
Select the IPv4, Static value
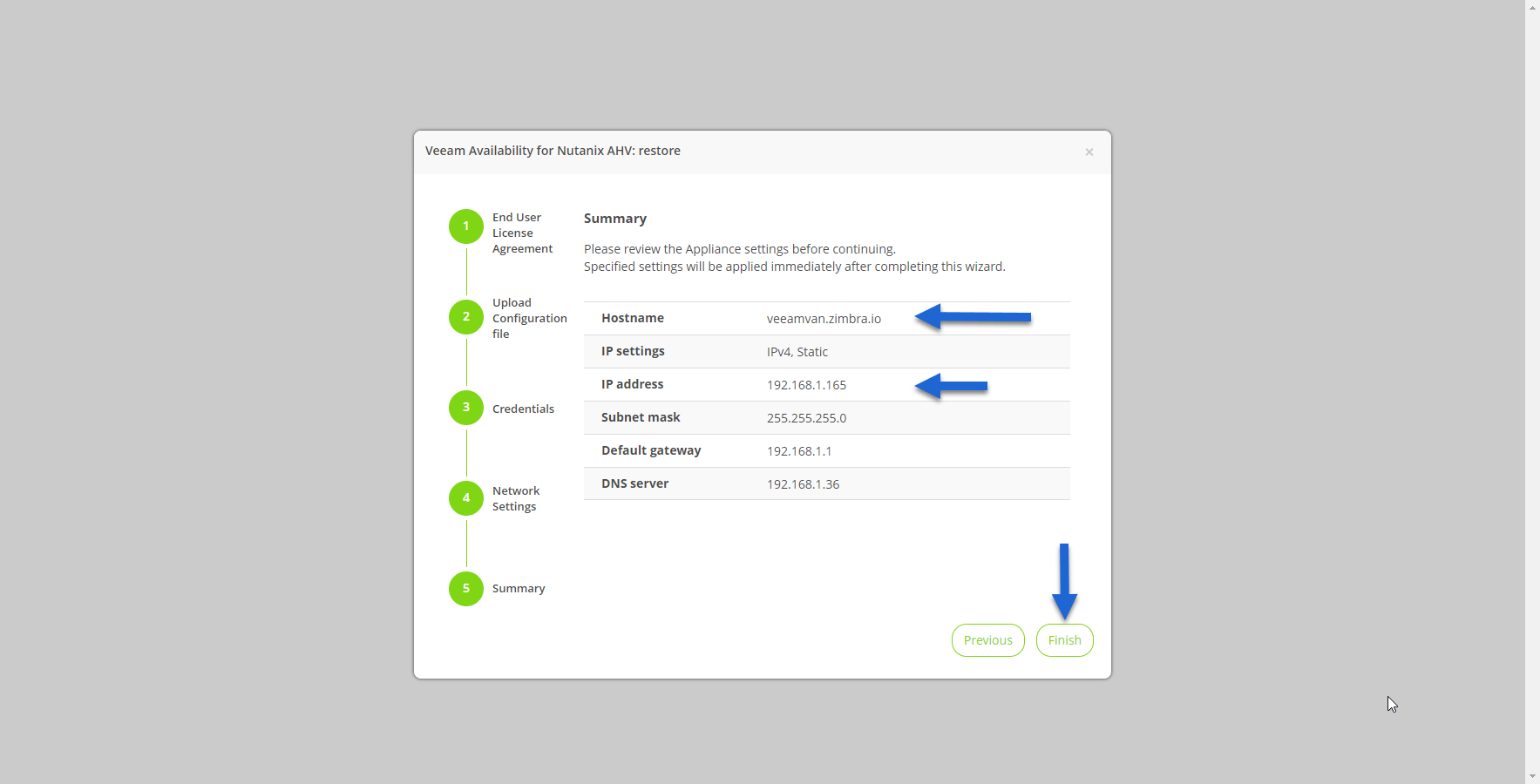797,352
